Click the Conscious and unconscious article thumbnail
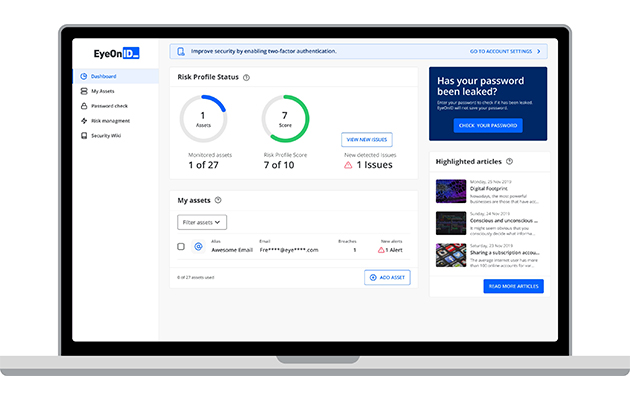 click(x=451, y=223)
